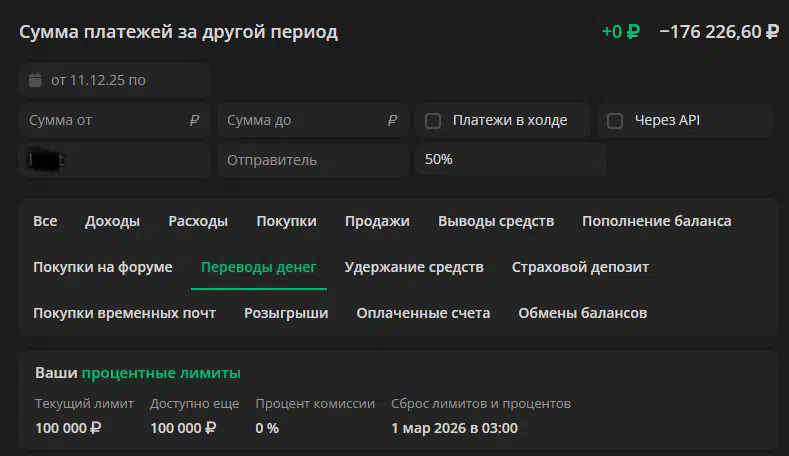Click the 'Отправитель' input field
The image size is (789, 456).
click(311, 160)
